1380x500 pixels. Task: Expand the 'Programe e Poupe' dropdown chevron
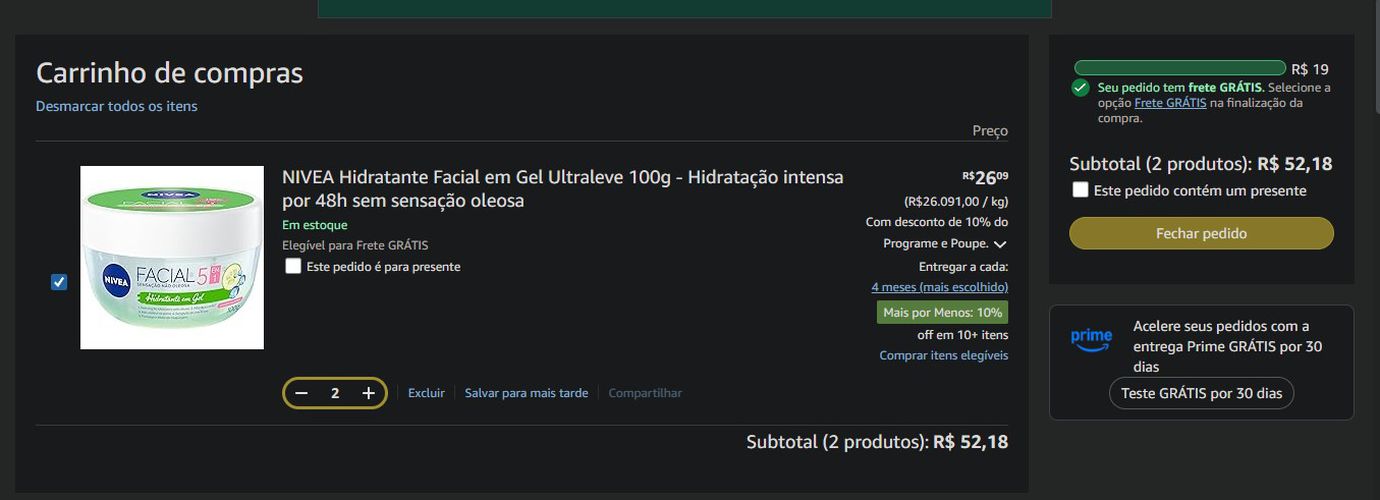pyautogui.click(x=1000, y=244)
